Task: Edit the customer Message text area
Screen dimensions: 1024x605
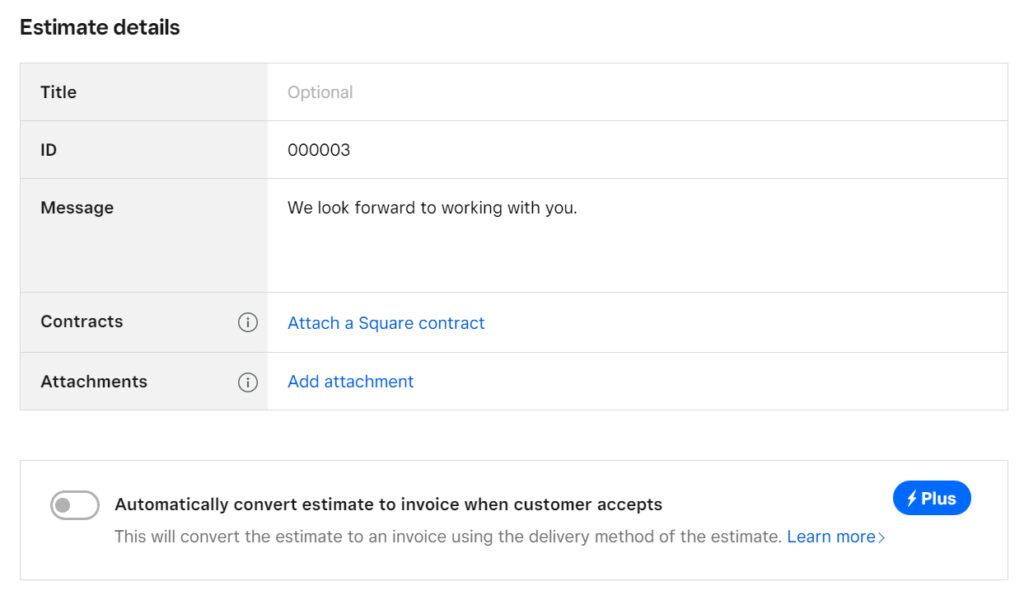Action: tap(500, 230)
